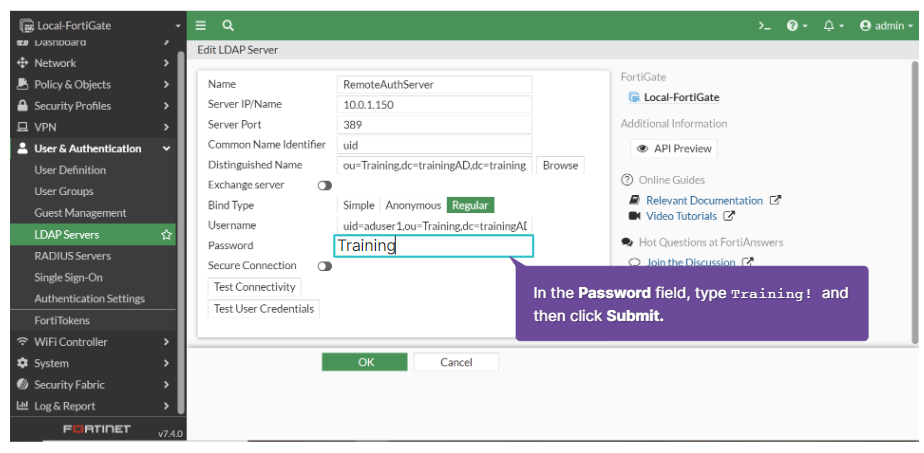Viewport: 924px width, 453px height.
Task: Open LDAP Servers menu item
Action: point(93,234)
